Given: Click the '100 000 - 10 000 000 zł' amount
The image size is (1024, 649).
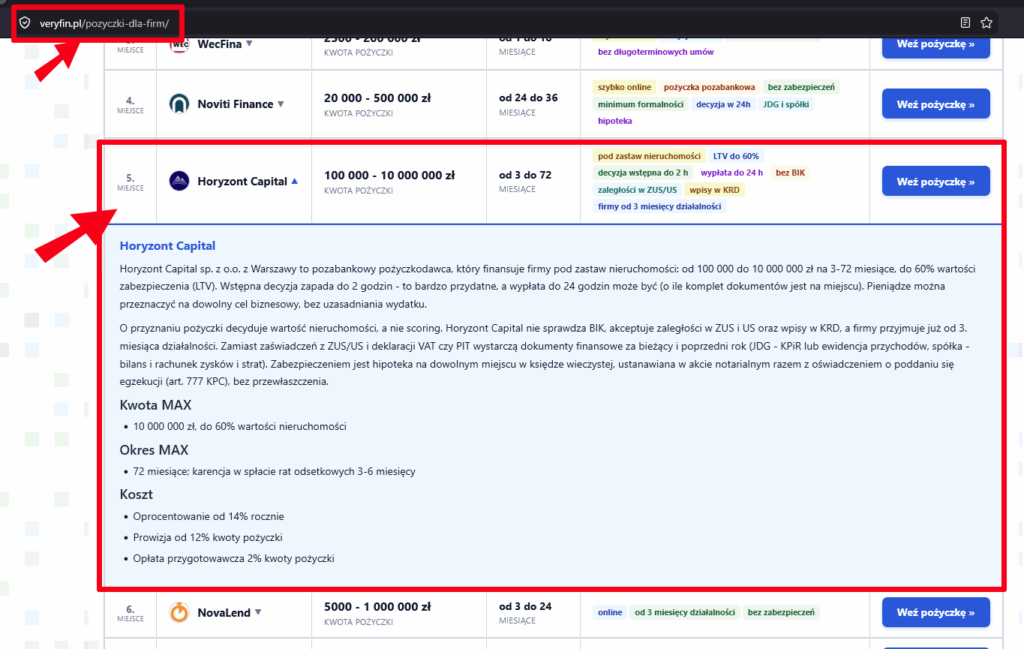Looking at the screenshot, I should click(x=389, y=175).
